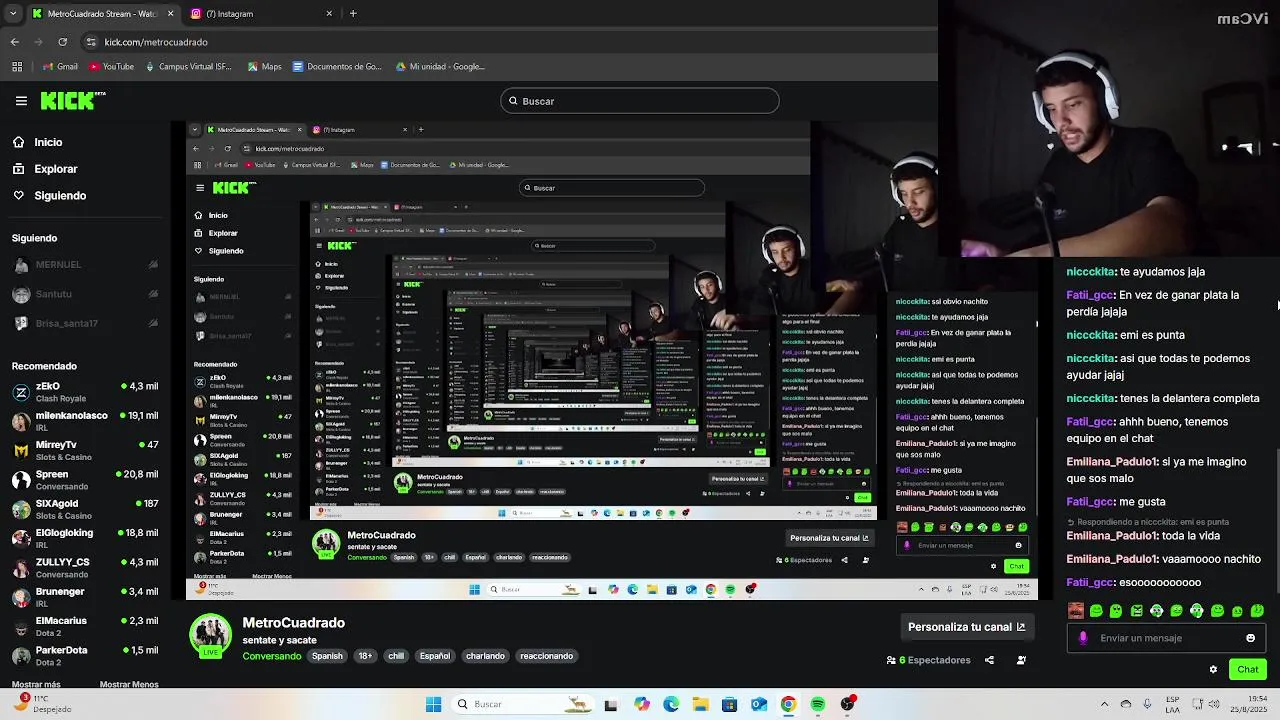Open Spotify from the taskbar
The height and width of the screenshot is (720, 1280).
[818, 704]
